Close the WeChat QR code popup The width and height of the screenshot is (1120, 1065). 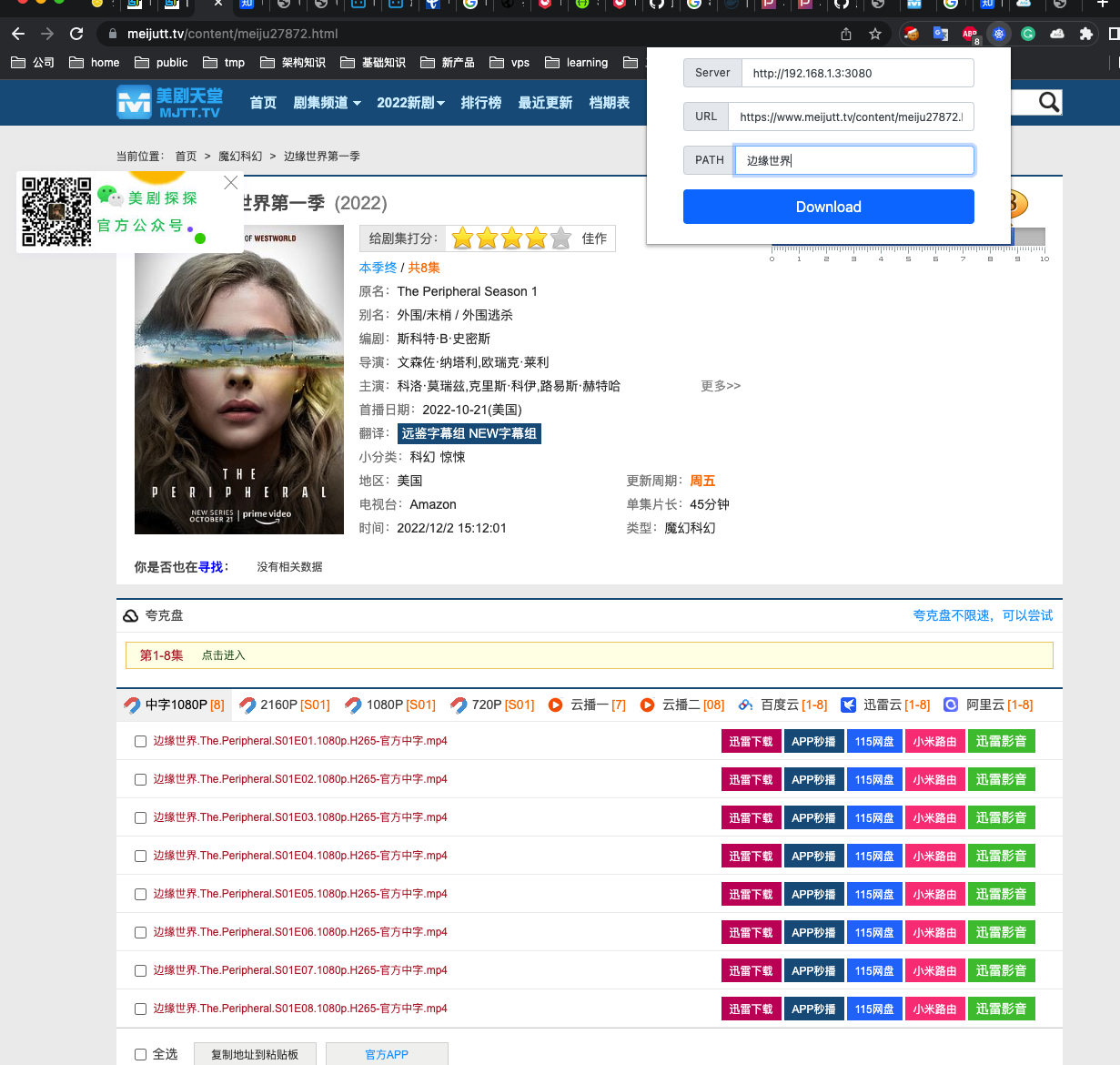click(x=231, y=182)
